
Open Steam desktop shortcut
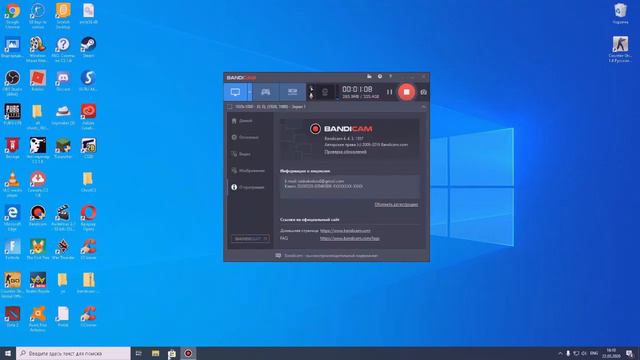coord(88,47)
